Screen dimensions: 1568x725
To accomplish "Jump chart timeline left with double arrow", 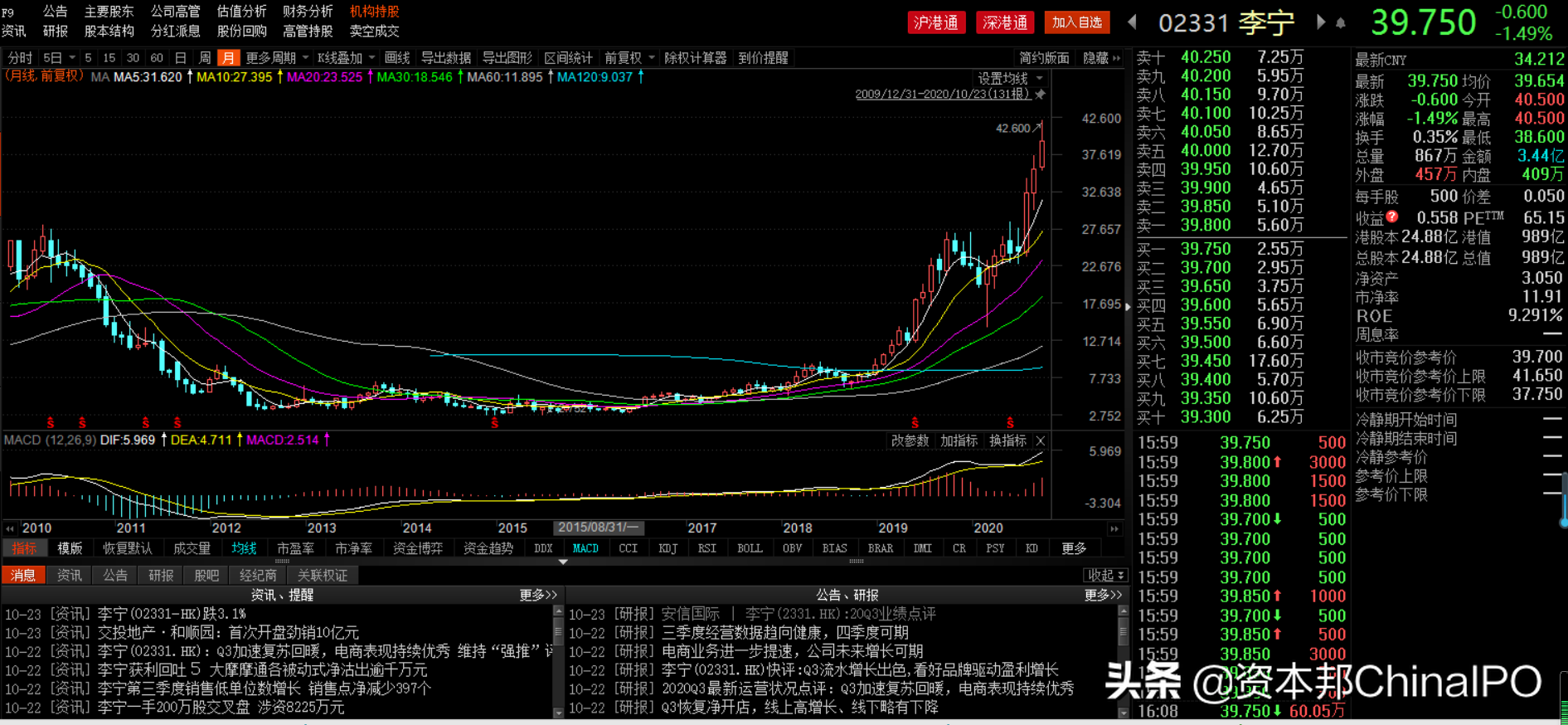I will (x=10, y=528).
